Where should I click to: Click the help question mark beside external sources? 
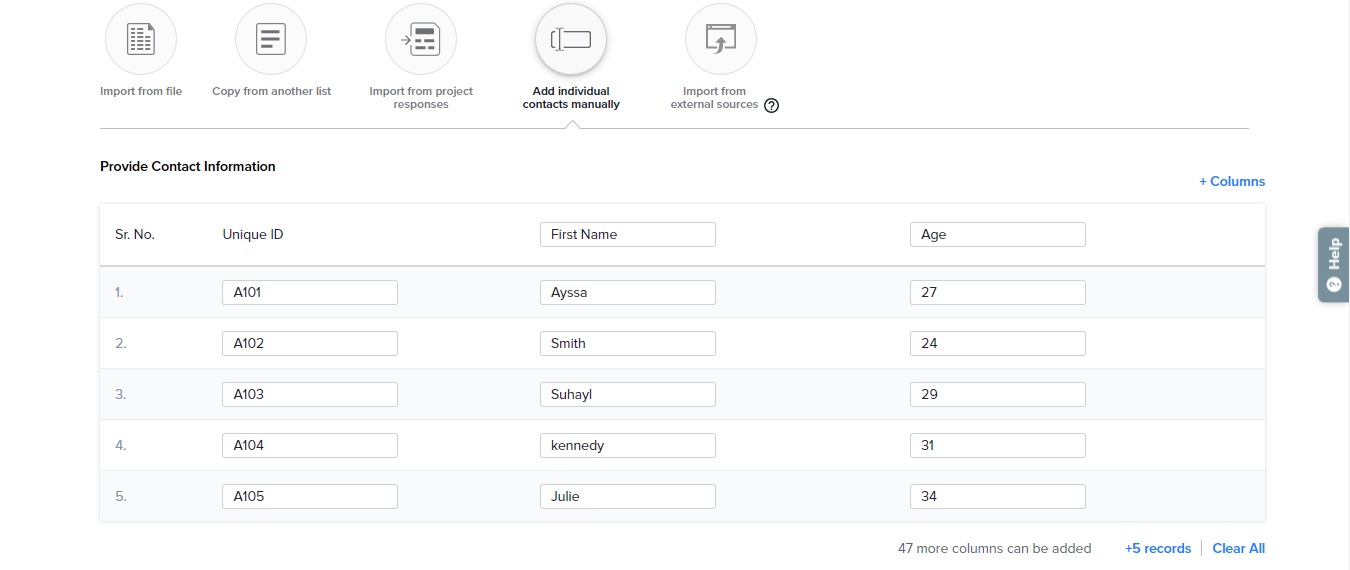[x=771, y=106]
